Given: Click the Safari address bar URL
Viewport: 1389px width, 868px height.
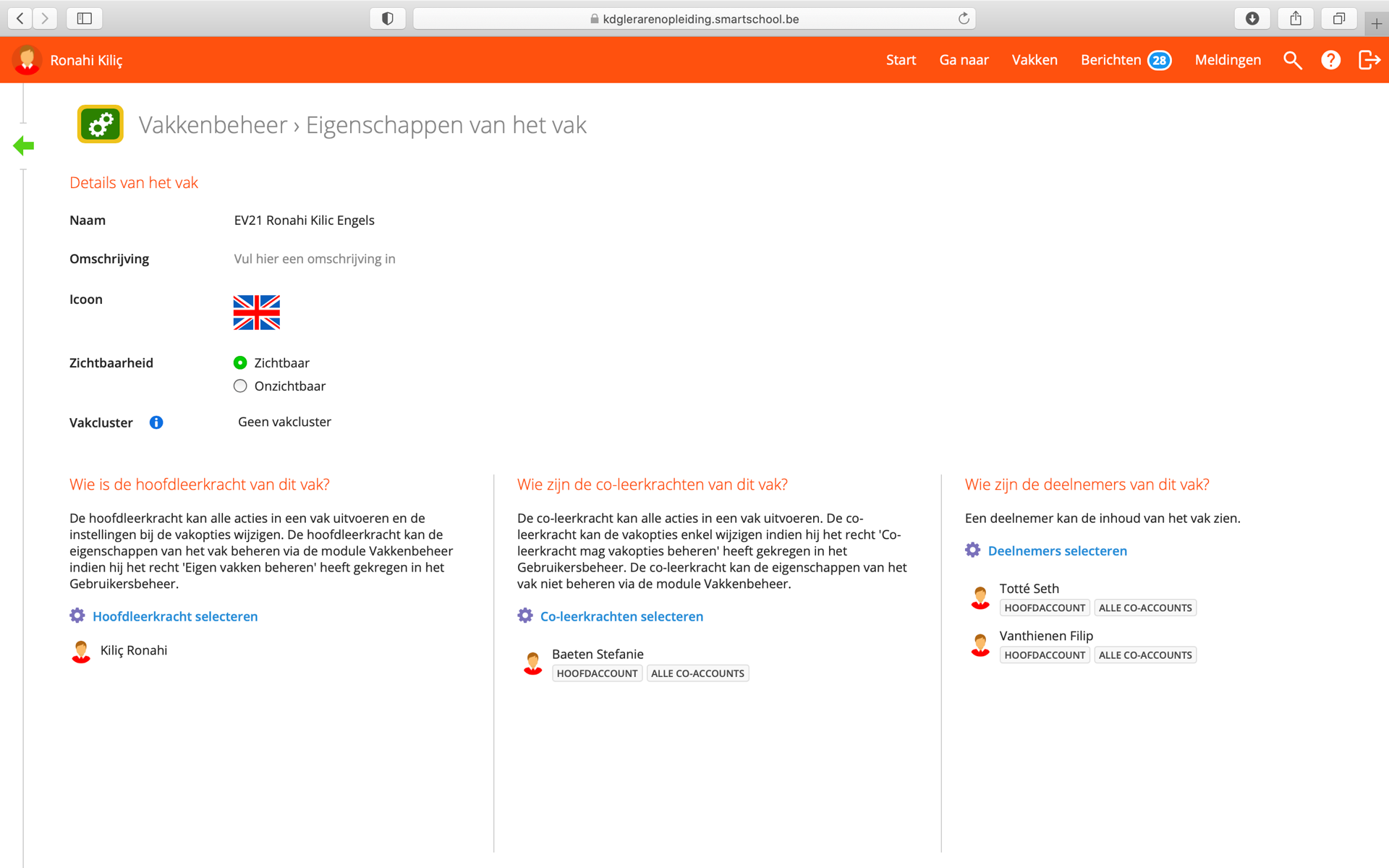Looking at the screenshot, I should [x=694, y=19].
